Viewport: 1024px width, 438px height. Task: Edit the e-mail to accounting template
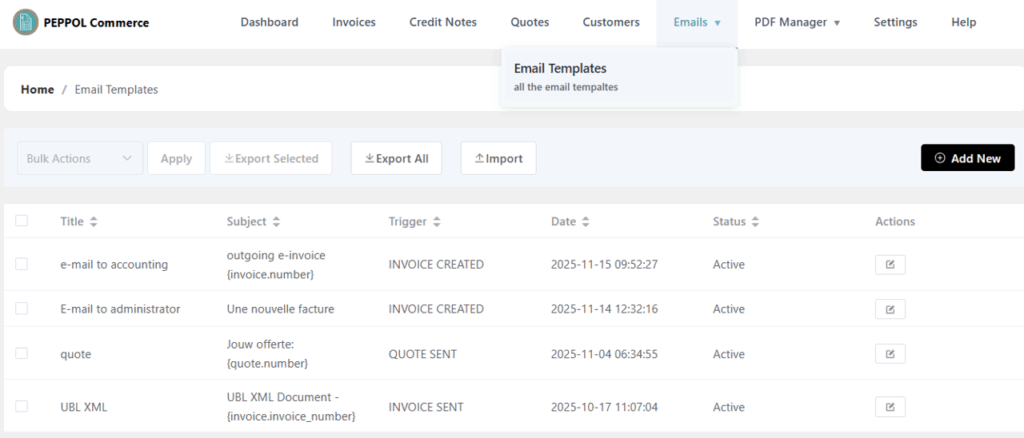890,265
